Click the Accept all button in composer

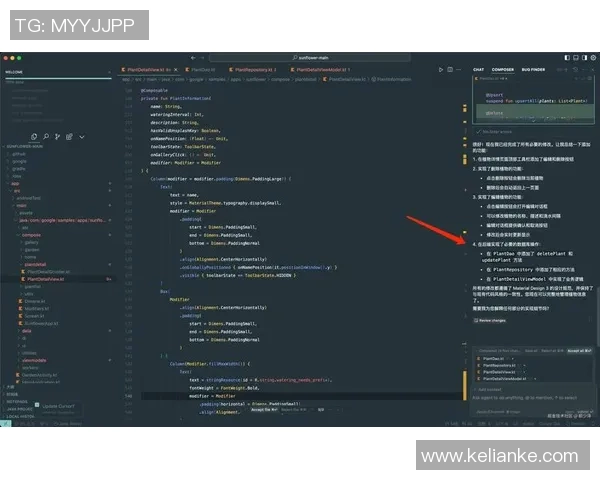(x=580, y=351)
